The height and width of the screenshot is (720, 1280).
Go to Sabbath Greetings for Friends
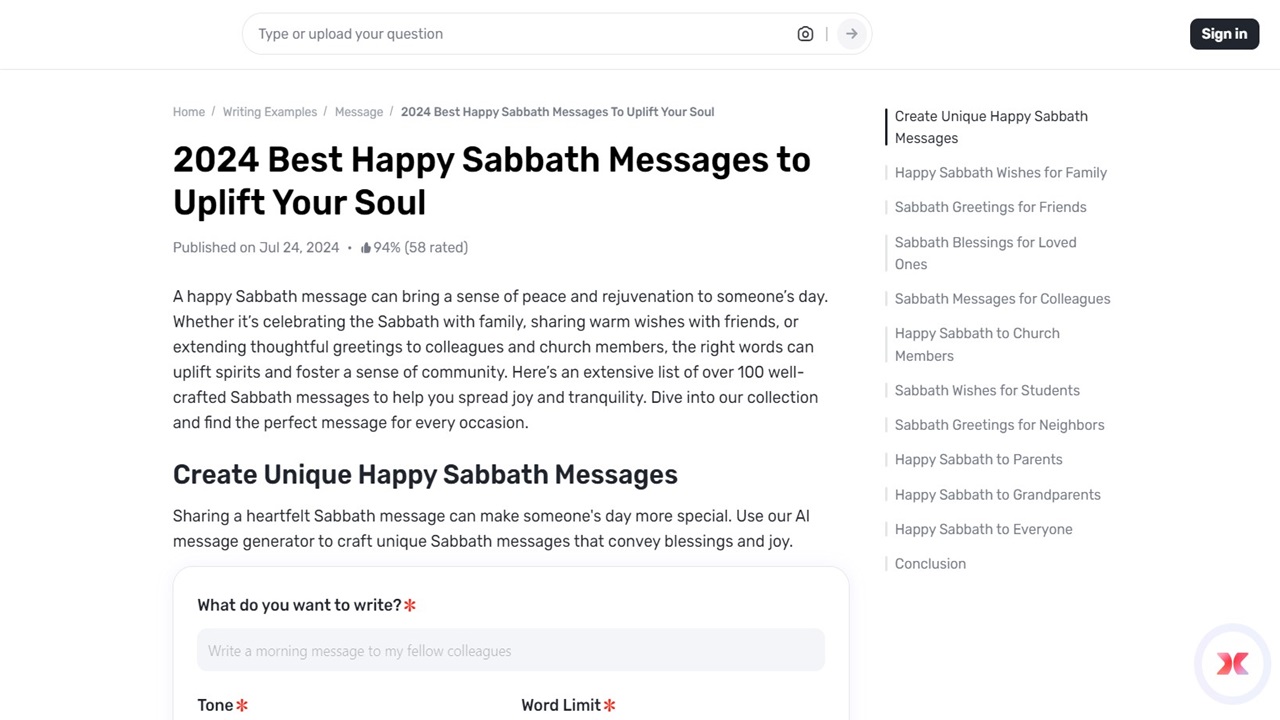(x=990, y=207)
